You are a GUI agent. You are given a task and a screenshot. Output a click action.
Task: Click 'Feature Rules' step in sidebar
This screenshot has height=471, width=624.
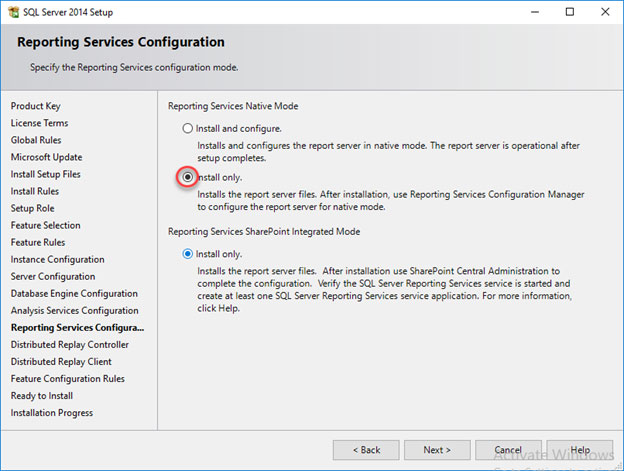click(38, 242)
